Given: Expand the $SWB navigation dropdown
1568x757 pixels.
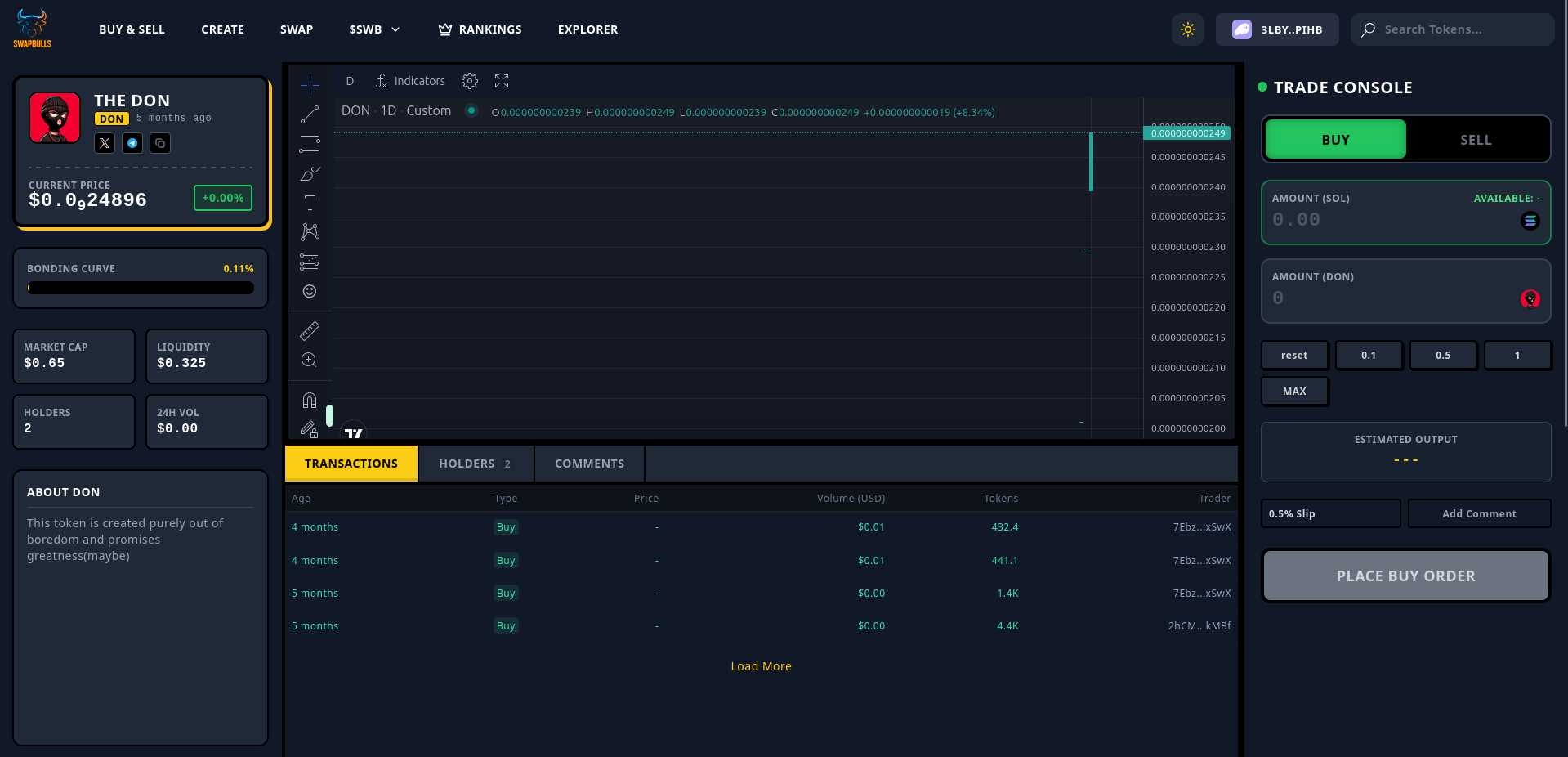Looking at the screenshot, I should pyautogui.click(x=373, y=29).
